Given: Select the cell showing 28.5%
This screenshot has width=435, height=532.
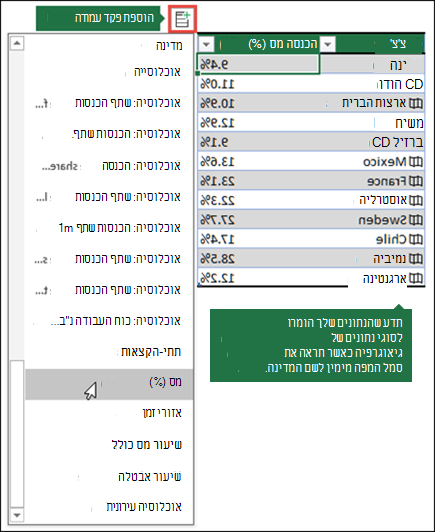Looking at the screenshot, I should pyautogui.click(x=259, y=259).
